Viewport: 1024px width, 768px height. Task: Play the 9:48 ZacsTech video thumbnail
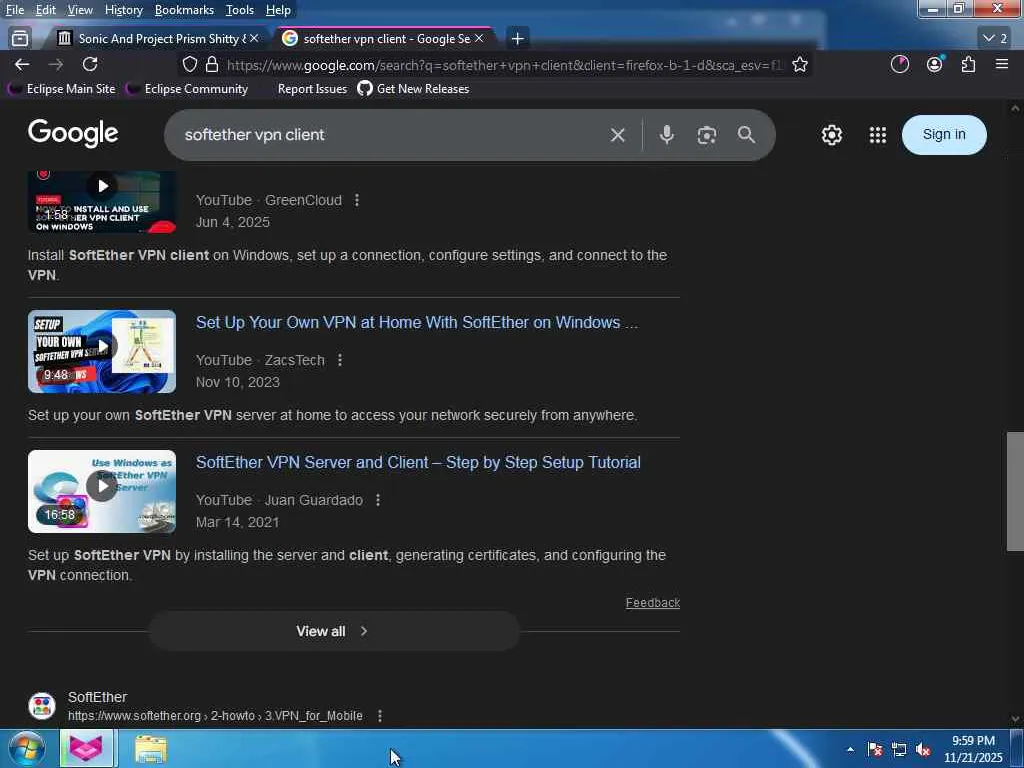pyautogui.click(x=102, y=351)
